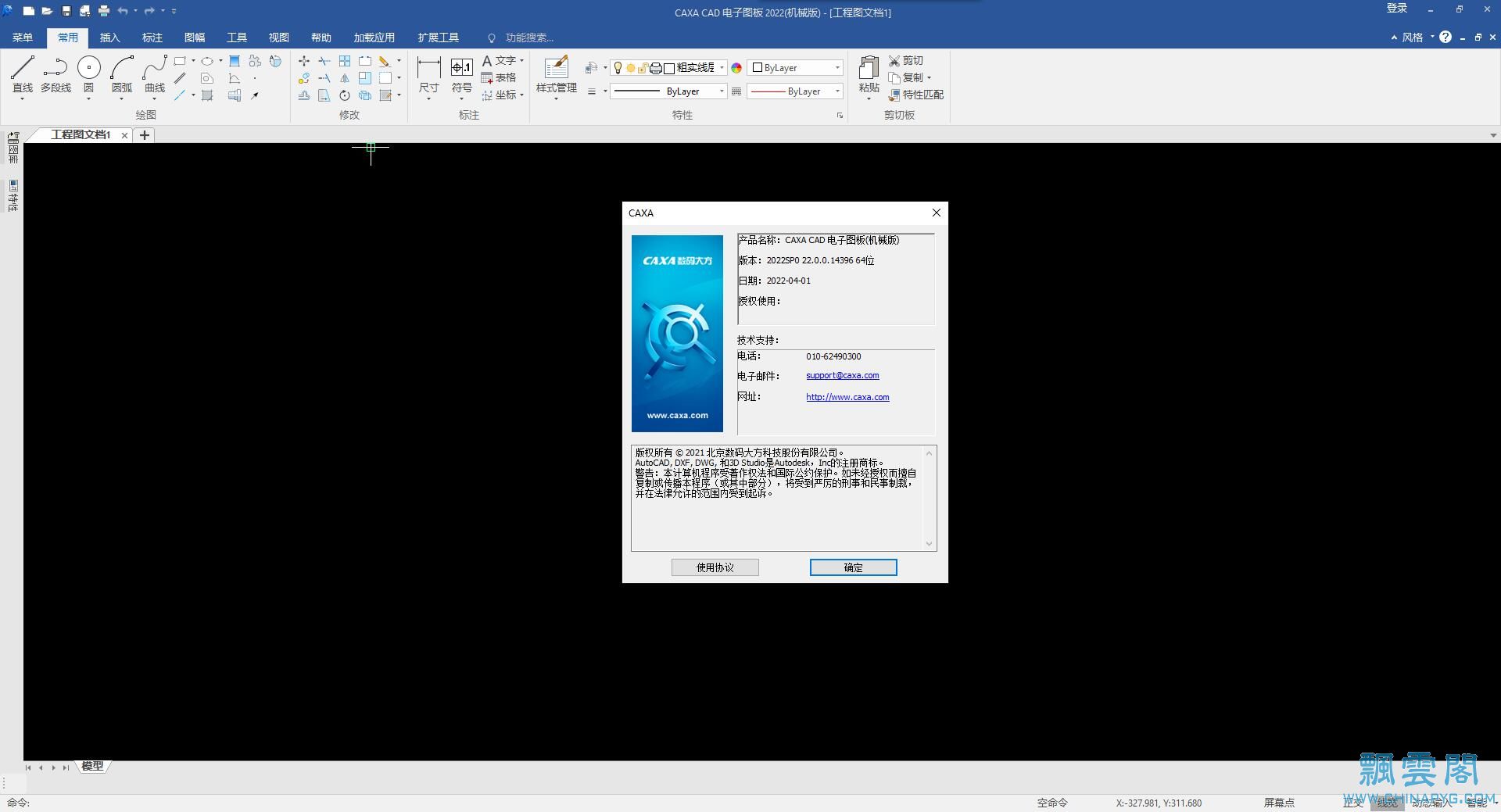Expand the 复制 copy dropdown arrow

click(x=929, y=78)
